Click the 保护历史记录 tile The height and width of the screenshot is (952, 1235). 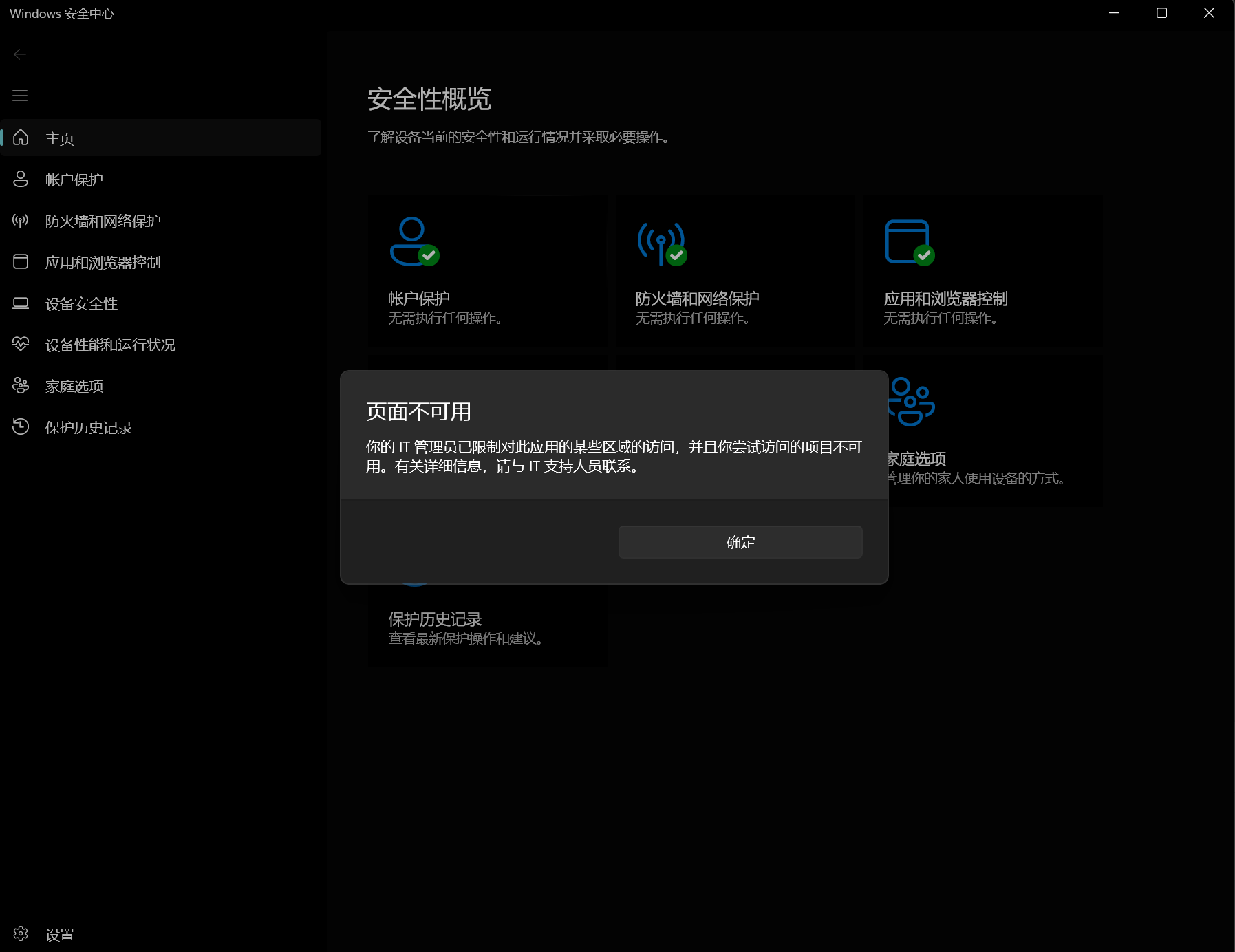(x=486, y=627)
